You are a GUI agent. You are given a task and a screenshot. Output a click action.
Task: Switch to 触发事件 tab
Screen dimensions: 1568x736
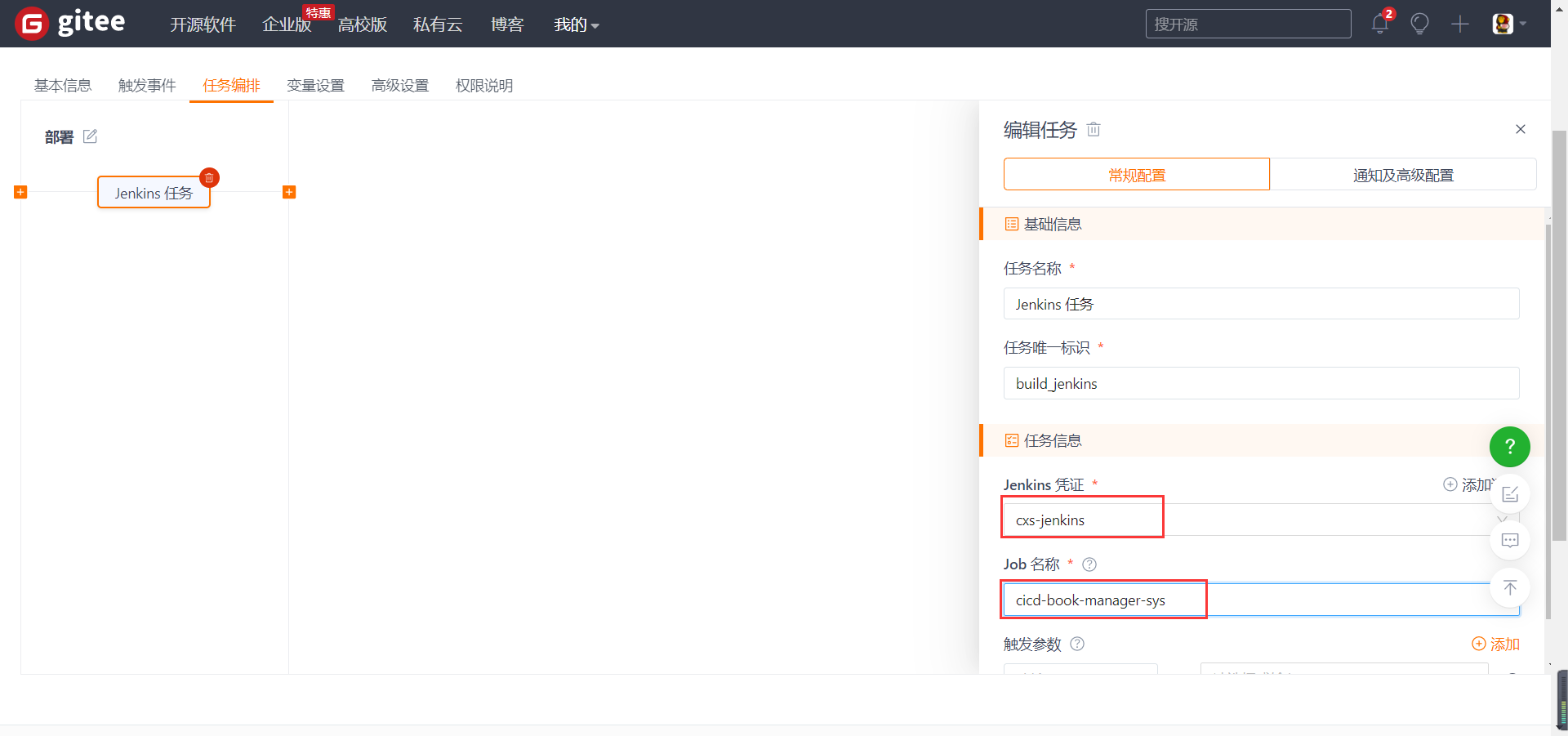pos(147,85)
